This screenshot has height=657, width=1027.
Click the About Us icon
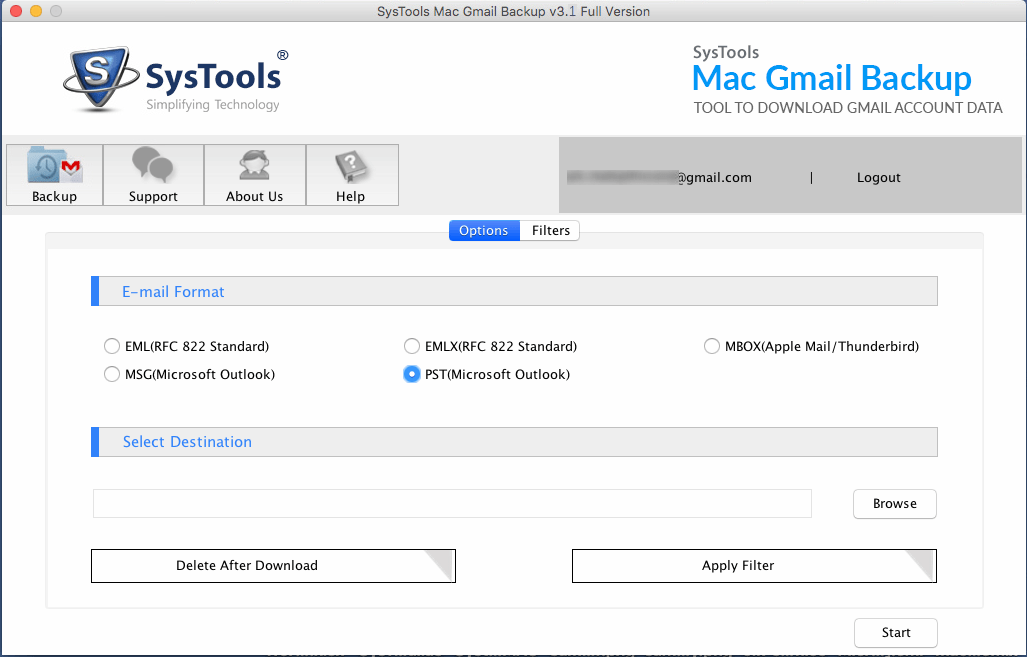pos(254,175)
